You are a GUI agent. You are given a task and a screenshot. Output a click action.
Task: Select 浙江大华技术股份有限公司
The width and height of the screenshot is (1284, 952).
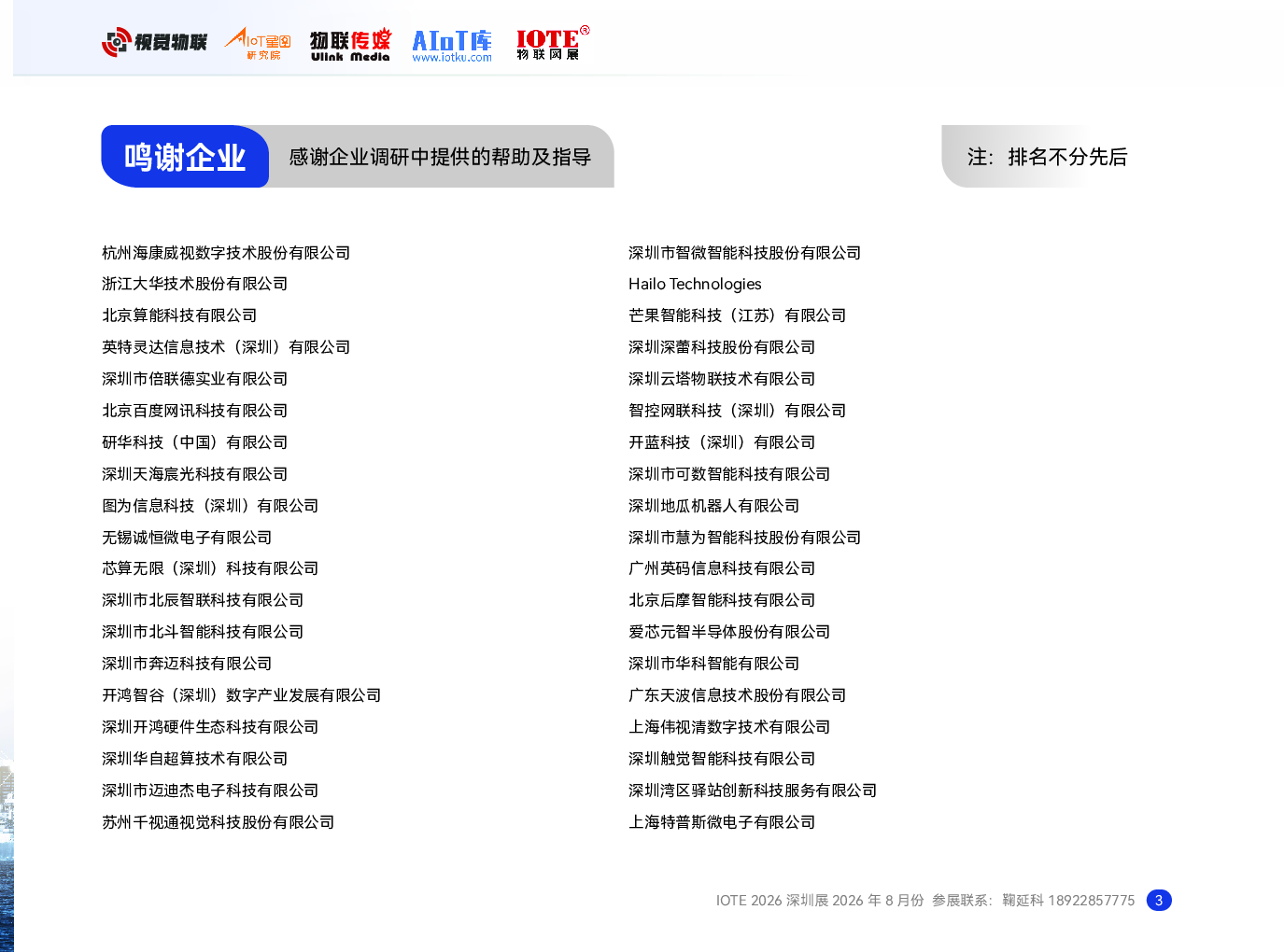point(195,284)
